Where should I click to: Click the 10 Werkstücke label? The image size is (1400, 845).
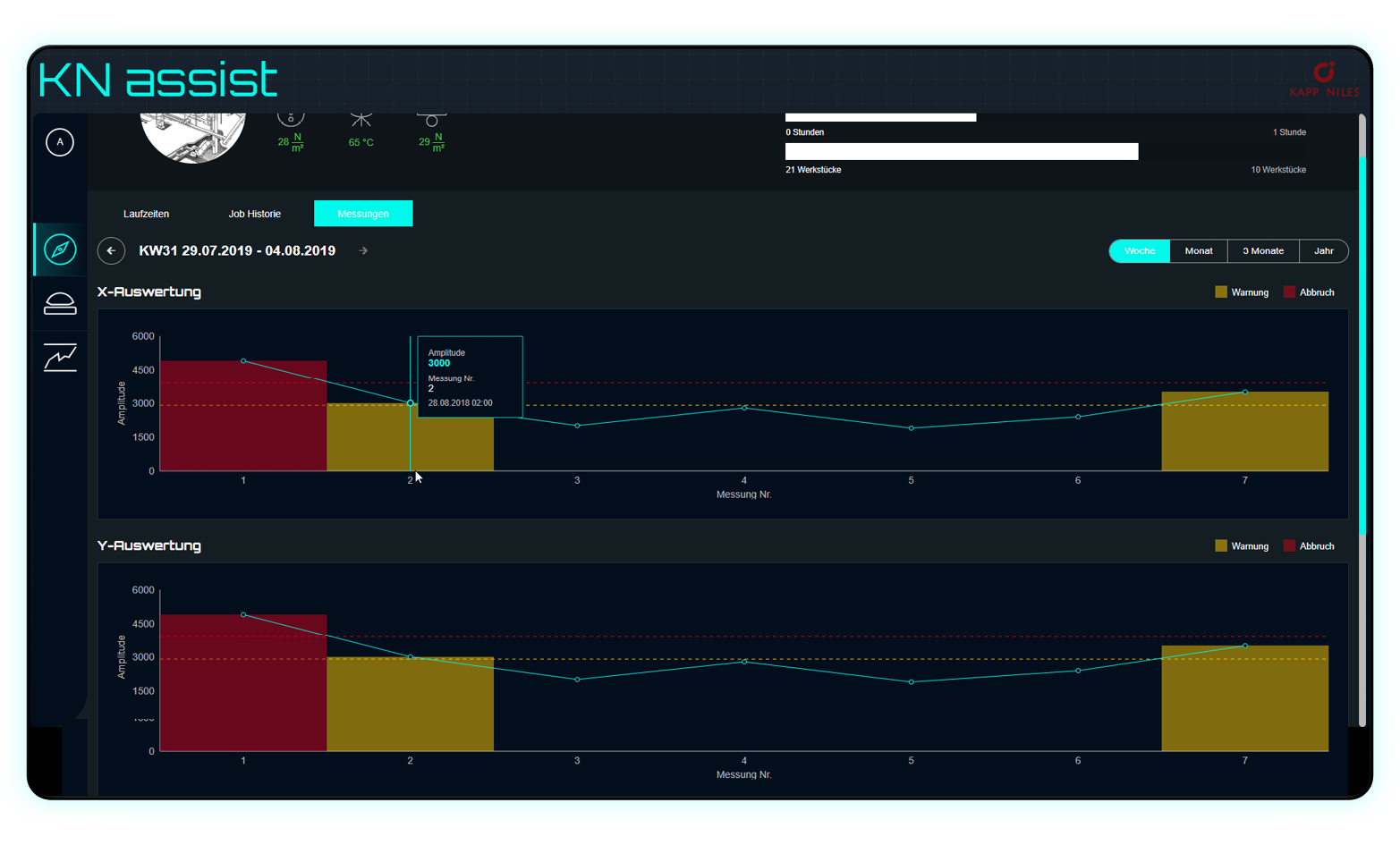[1278, 170]
